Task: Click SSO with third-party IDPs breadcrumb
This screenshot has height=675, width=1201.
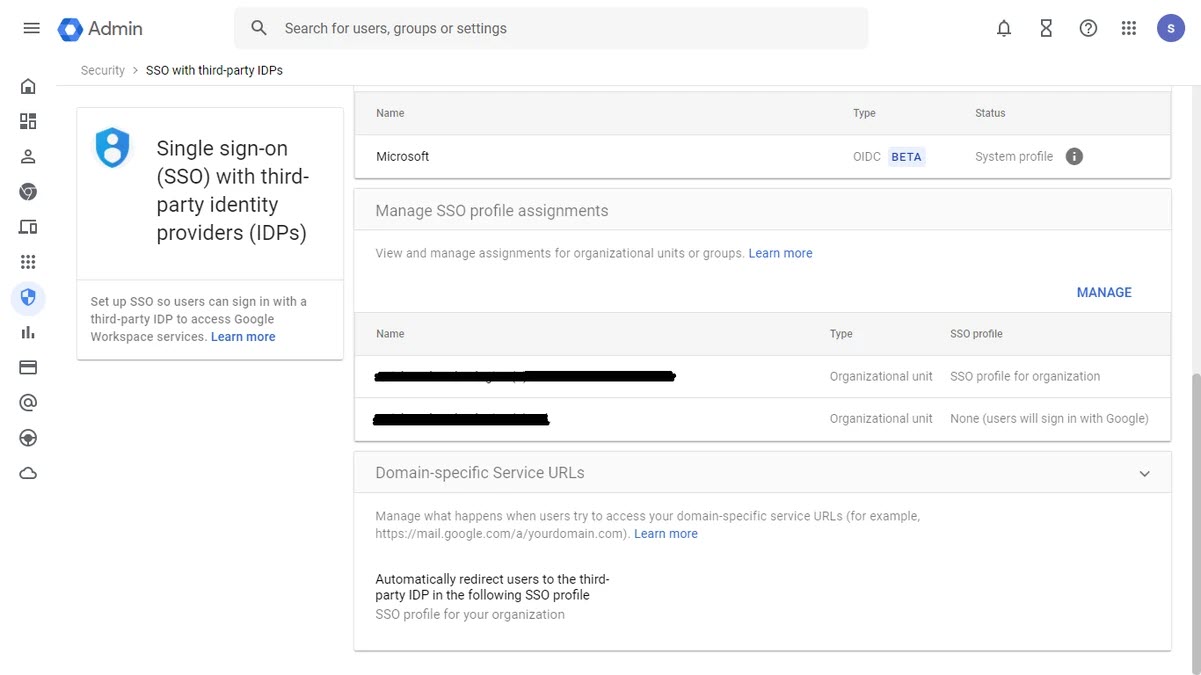Action: 214,70
